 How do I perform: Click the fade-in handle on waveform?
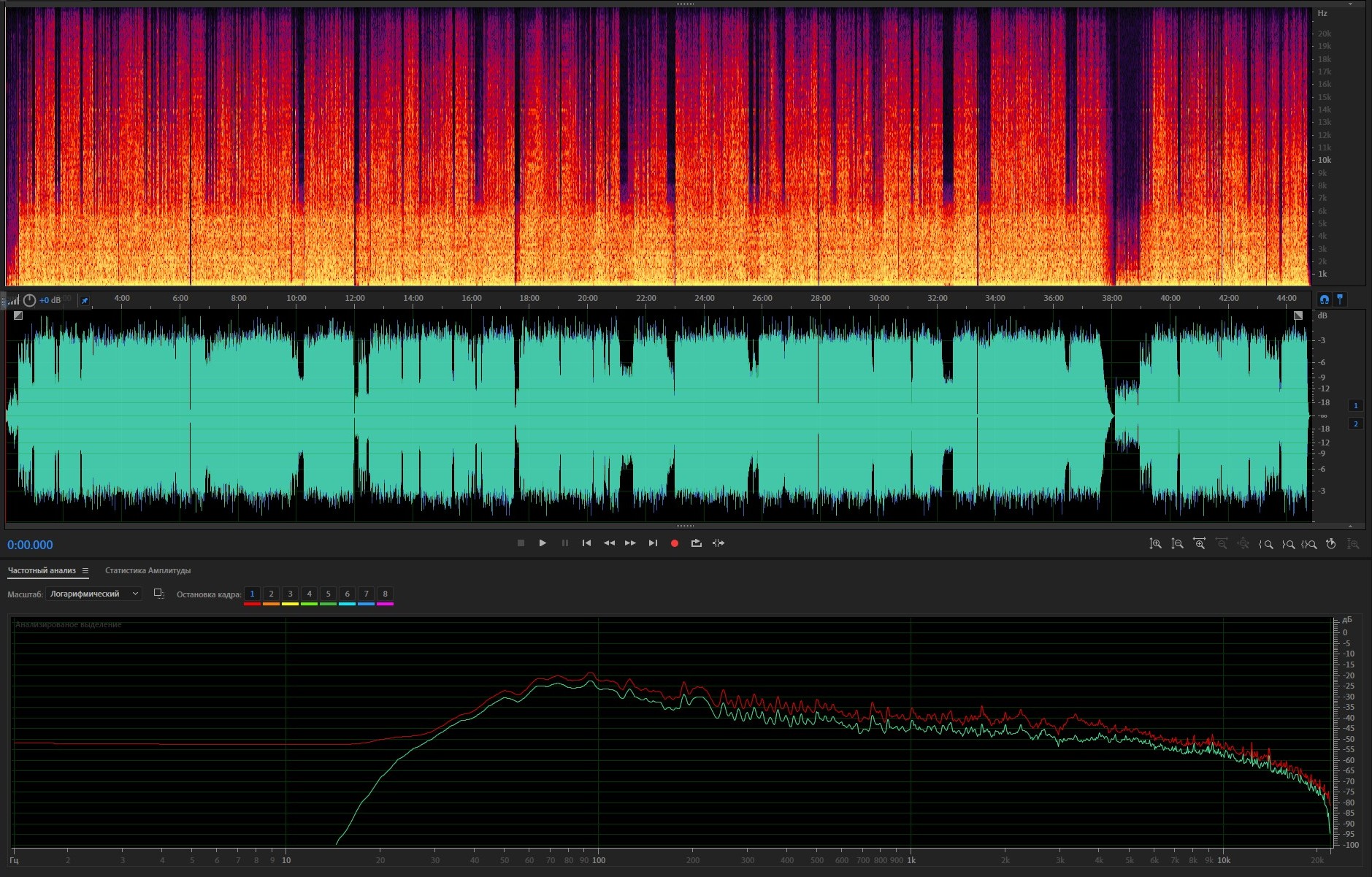pos(18,315)
